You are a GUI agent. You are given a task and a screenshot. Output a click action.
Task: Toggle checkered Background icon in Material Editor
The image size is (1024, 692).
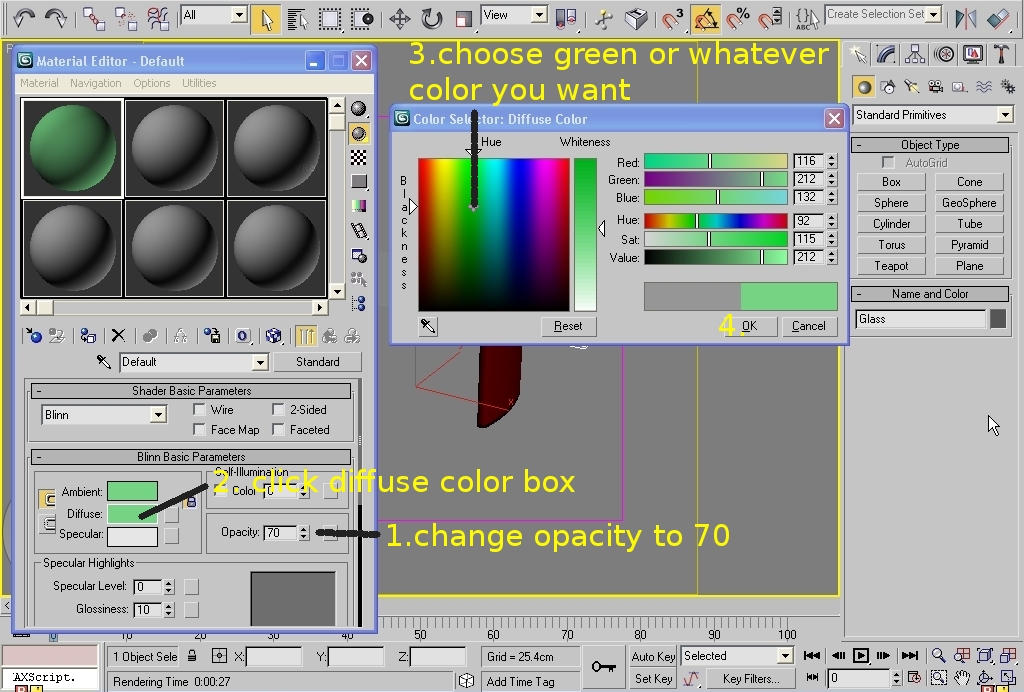click(x=359, y=157)
